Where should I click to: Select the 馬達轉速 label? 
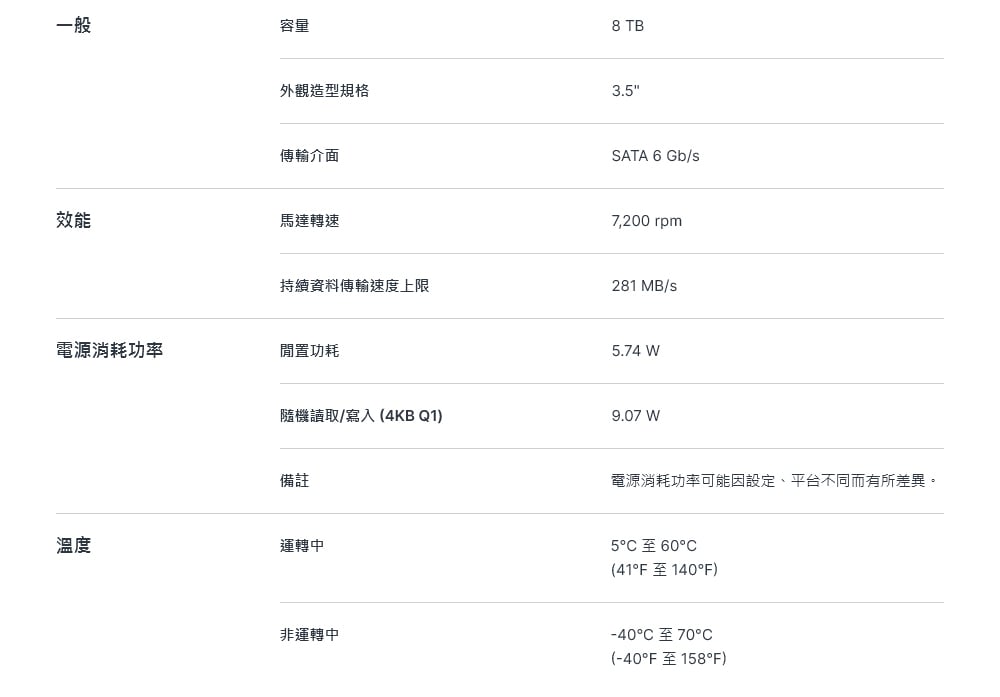tap(309, 221)
